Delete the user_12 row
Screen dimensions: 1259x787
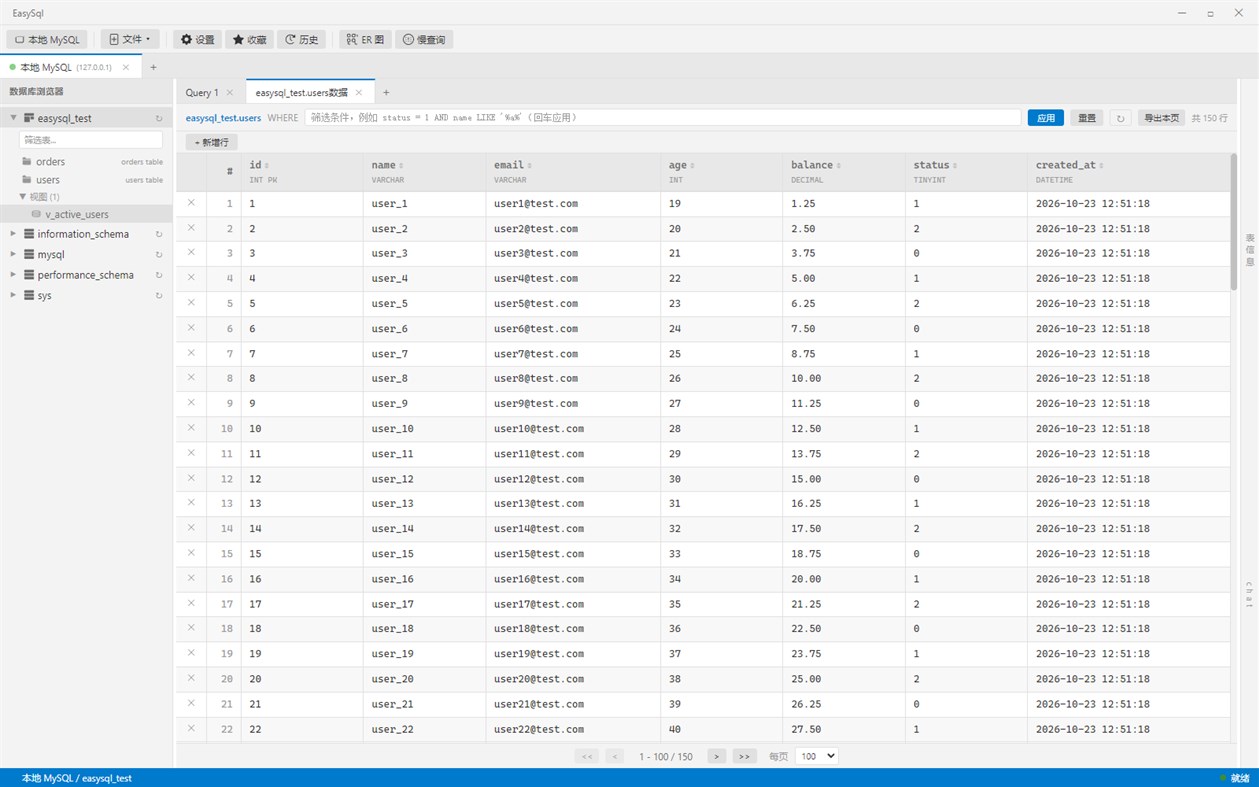191,478
